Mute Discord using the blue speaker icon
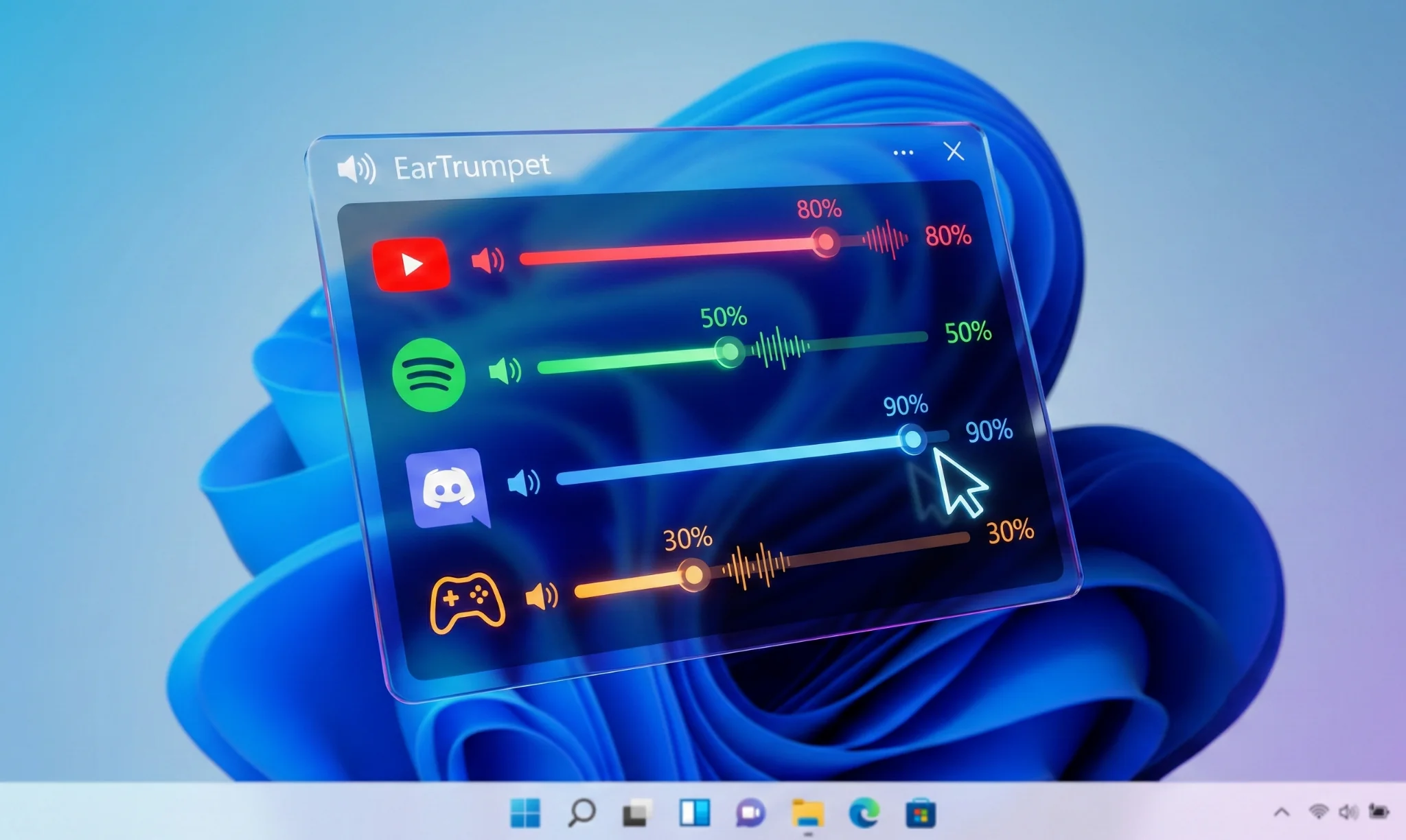Viewport: 1406px width, 840px height. coord(523,483)
